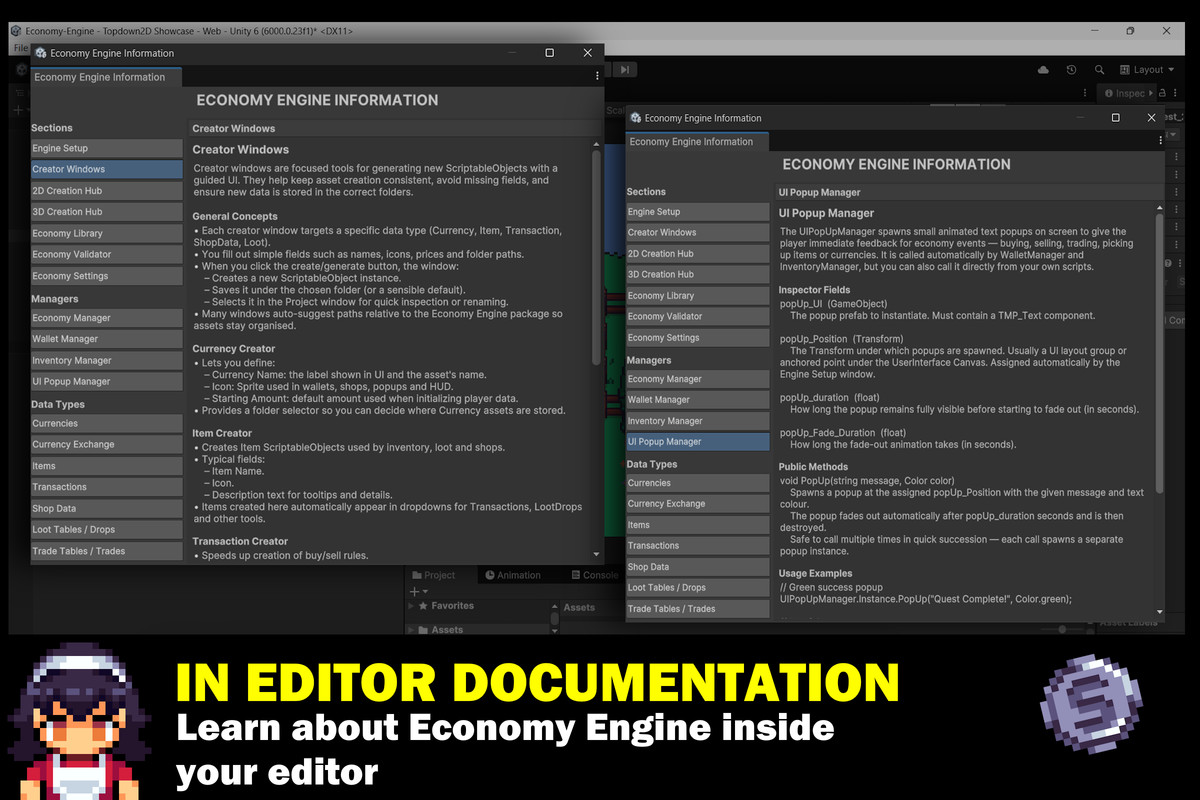This screenshot has height=800, width=1200.
Task: Open Trade Tables / Trades in right window
Action: (698, 609)
